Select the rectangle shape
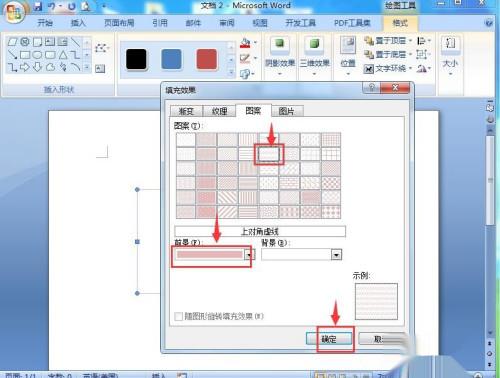 [25, 54]
